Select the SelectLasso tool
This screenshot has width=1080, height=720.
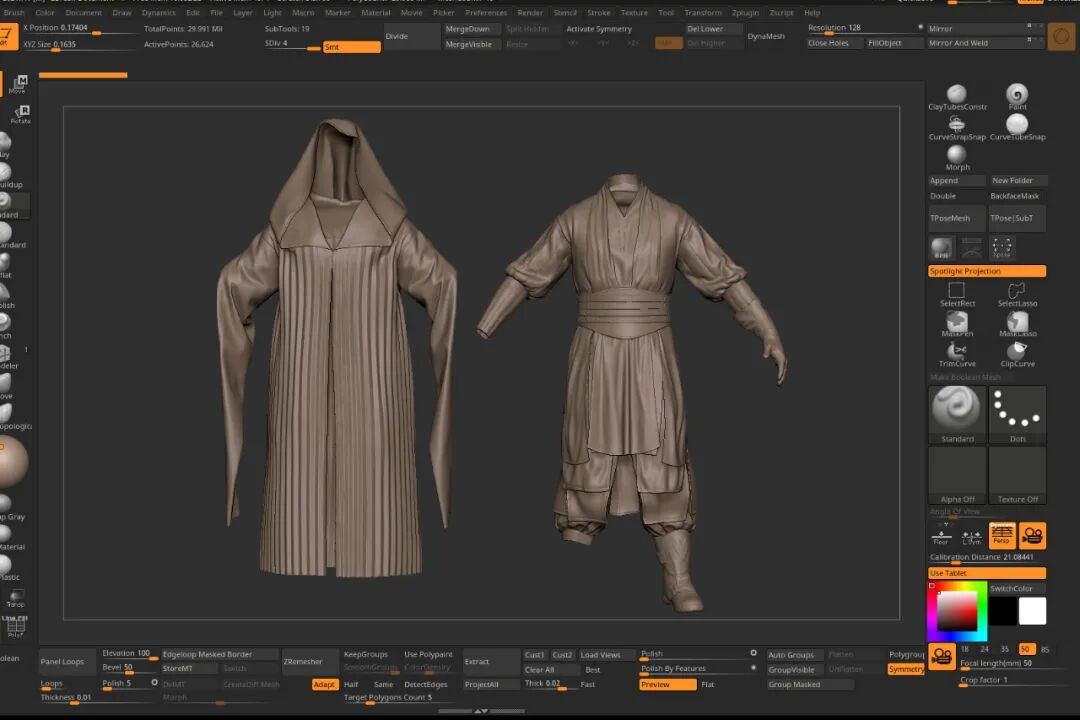[x=1017, y=291]
